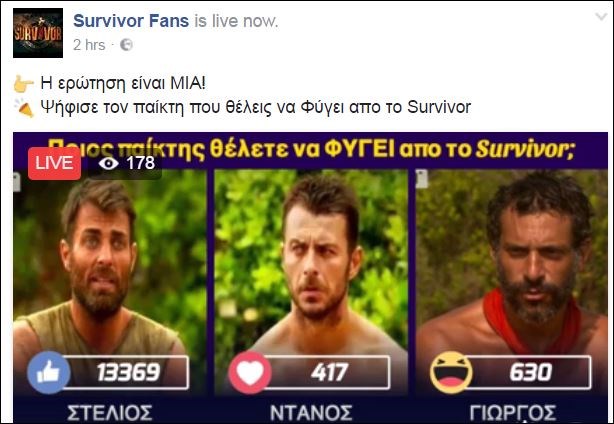Expand post options chevron at top right
Viewport: 614px width, 424px height.
pos(601,17)
